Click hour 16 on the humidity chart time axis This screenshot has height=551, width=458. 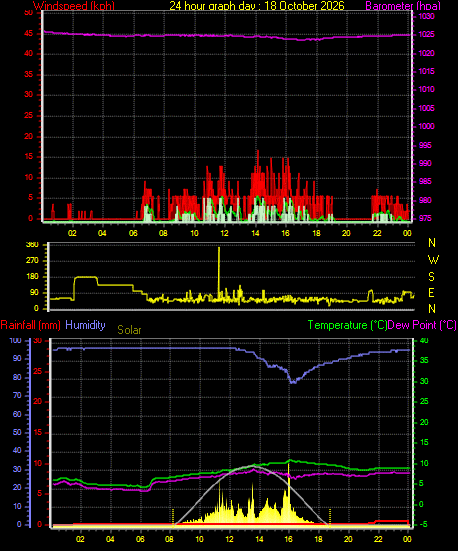tap(289, 539)
